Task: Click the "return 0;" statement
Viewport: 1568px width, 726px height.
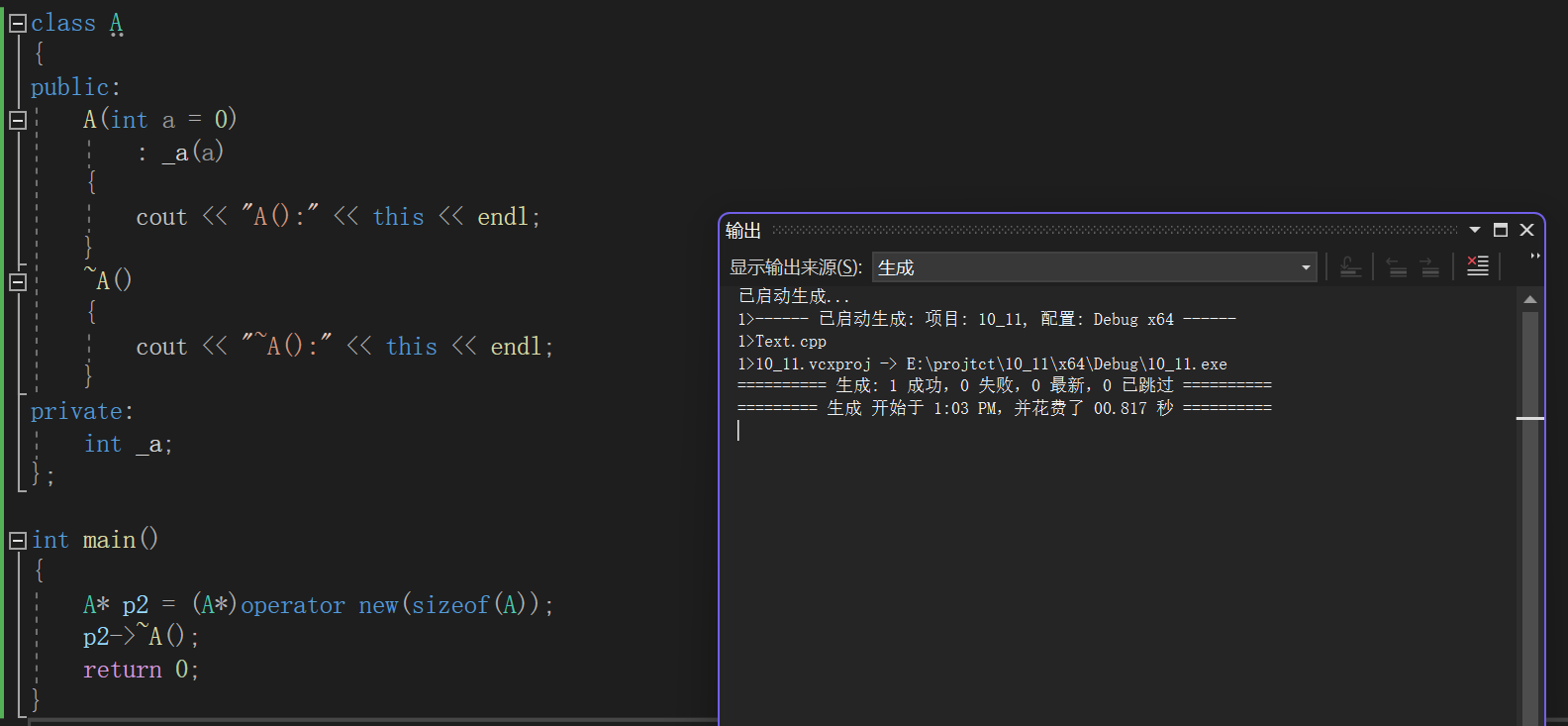Action: pyautogui.click(x=142, y=670)
